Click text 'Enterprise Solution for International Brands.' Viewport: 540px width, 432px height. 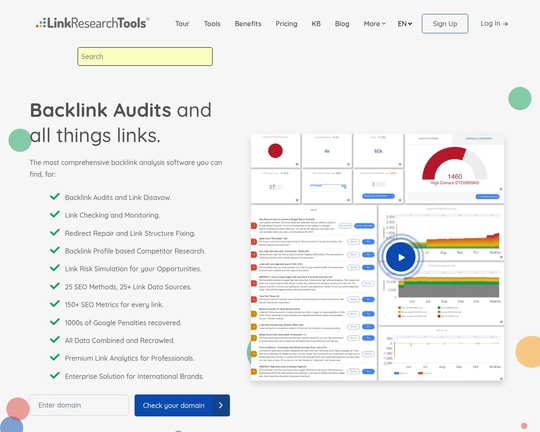134,376
